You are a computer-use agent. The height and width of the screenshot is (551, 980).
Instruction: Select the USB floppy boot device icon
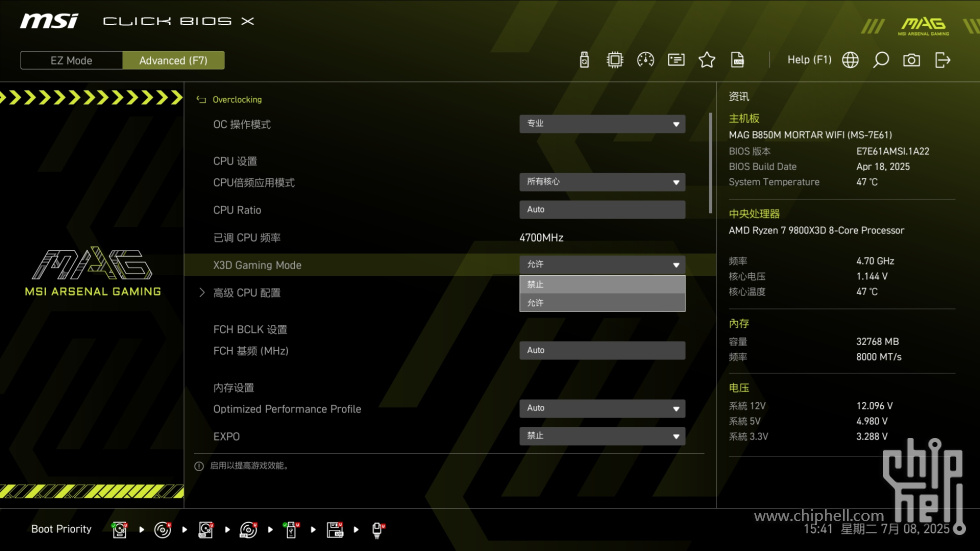click(x=335, y=530)
